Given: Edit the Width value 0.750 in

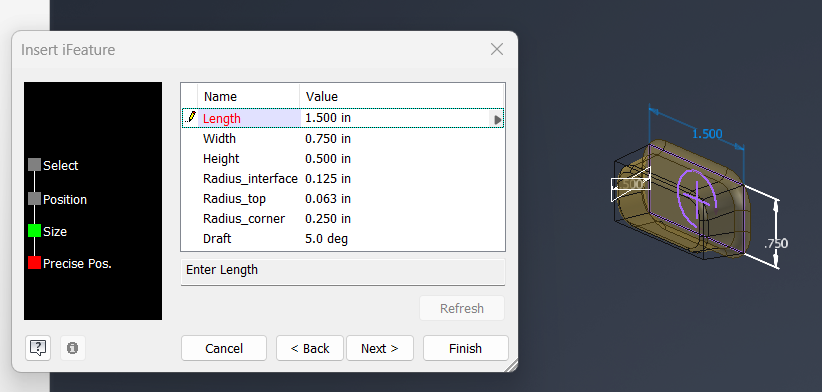Looking at the screenshot, I should (x=328, y=139).
